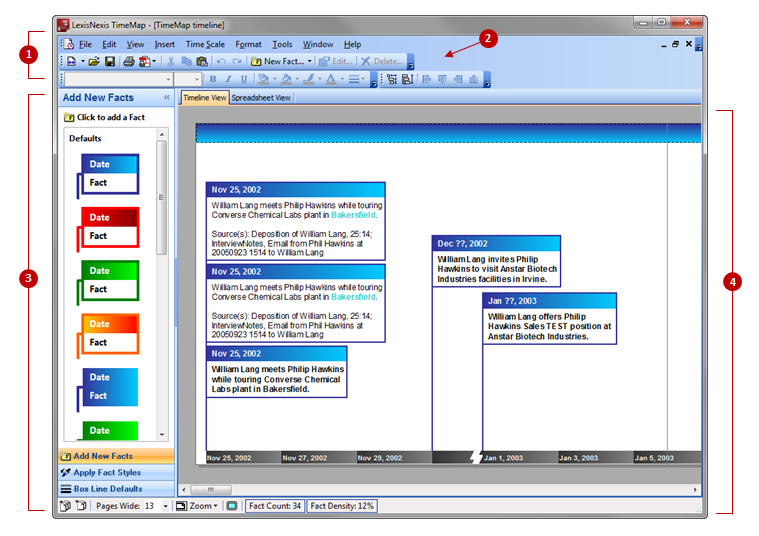Click the Delete fact button
Screen dimensions: 759x536
[382, 61]
